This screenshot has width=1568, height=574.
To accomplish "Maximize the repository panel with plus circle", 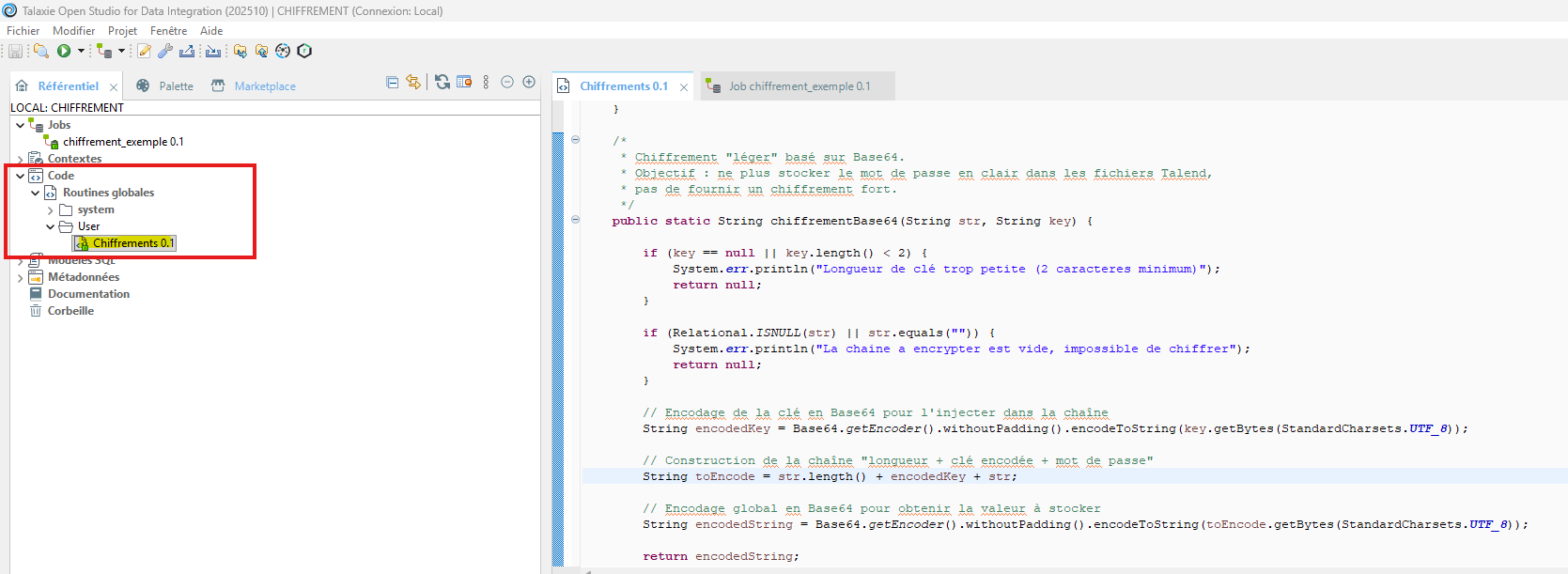I will pos(529,83).
